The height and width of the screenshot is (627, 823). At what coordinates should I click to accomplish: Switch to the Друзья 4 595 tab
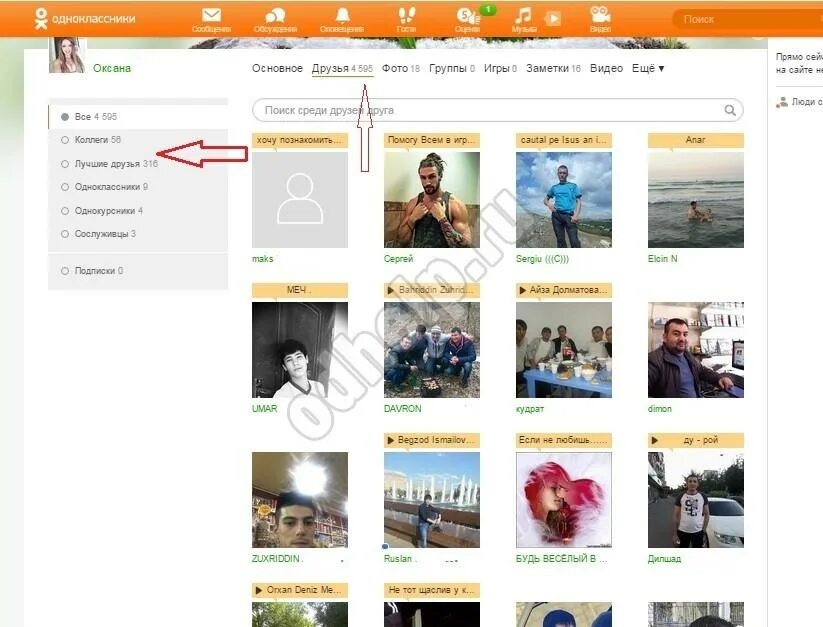coord(342,68)
